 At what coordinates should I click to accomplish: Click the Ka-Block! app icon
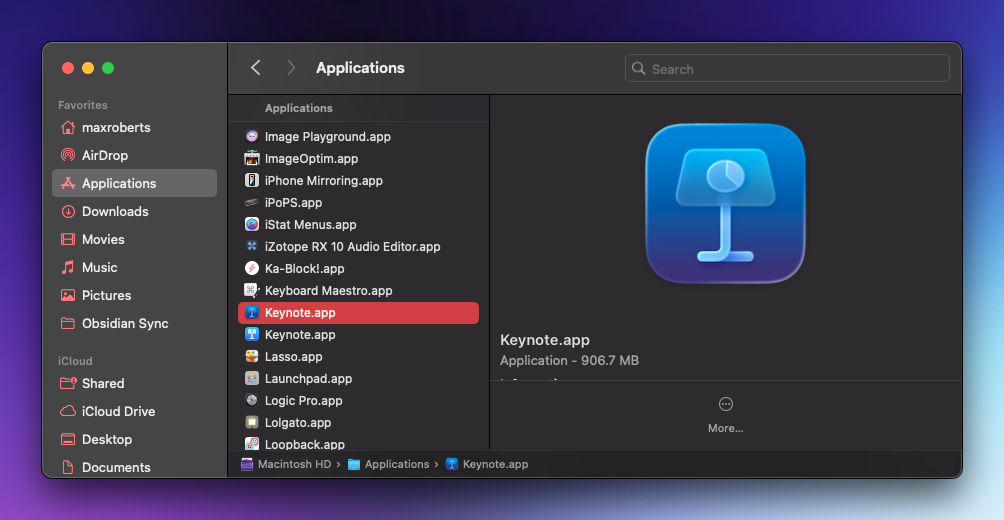(x=252, y=268)
